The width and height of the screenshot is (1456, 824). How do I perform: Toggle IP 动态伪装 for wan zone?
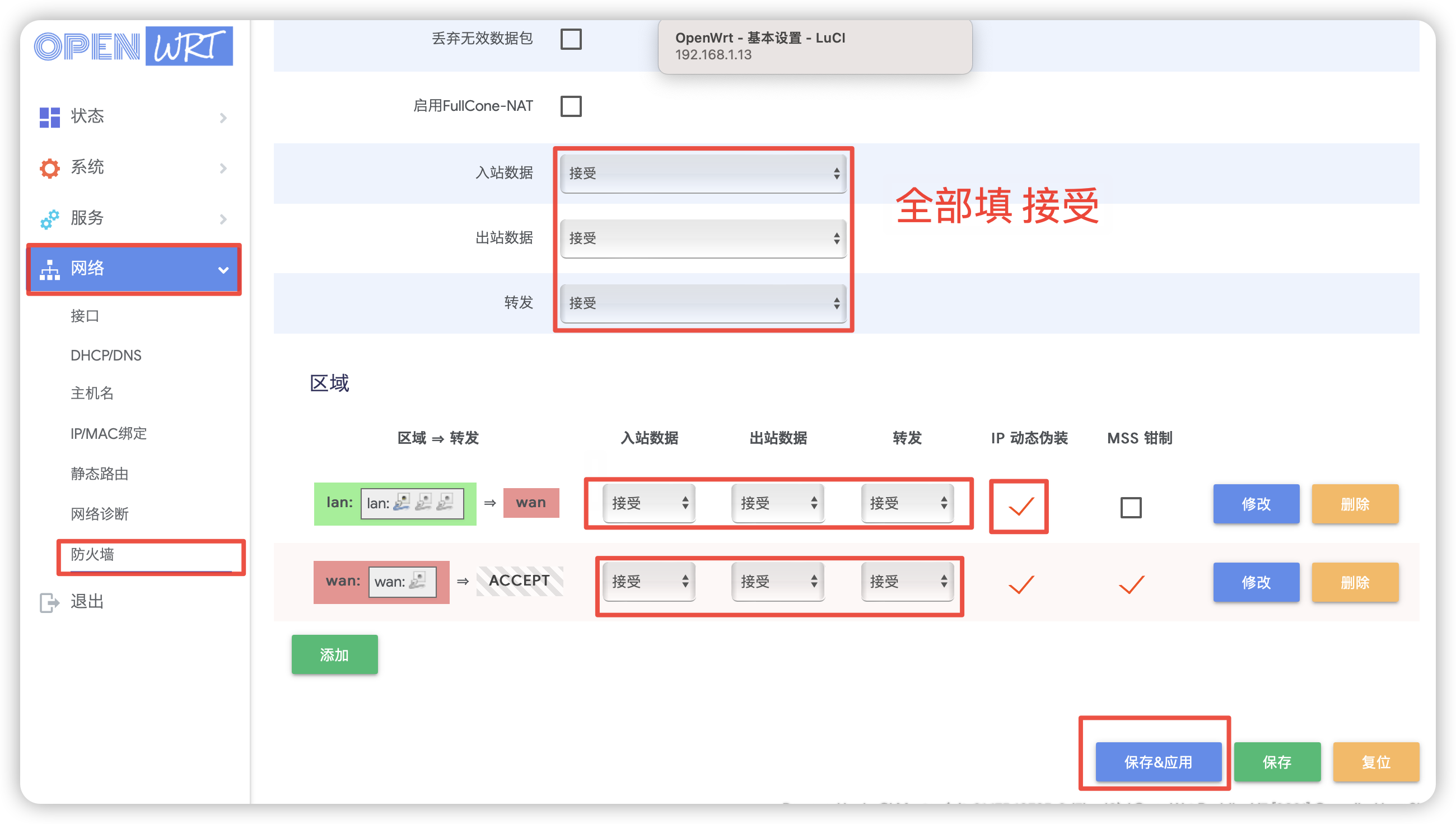pos(1021,584)
